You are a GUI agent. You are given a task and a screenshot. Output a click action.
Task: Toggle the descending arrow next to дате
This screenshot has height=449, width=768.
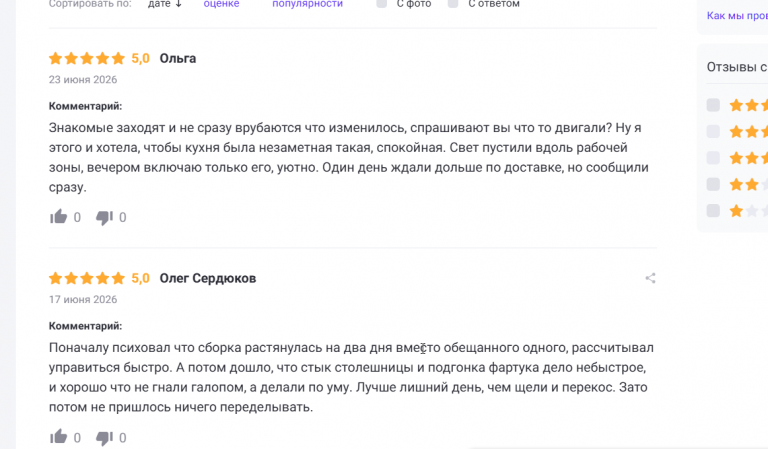click(178, 4)
